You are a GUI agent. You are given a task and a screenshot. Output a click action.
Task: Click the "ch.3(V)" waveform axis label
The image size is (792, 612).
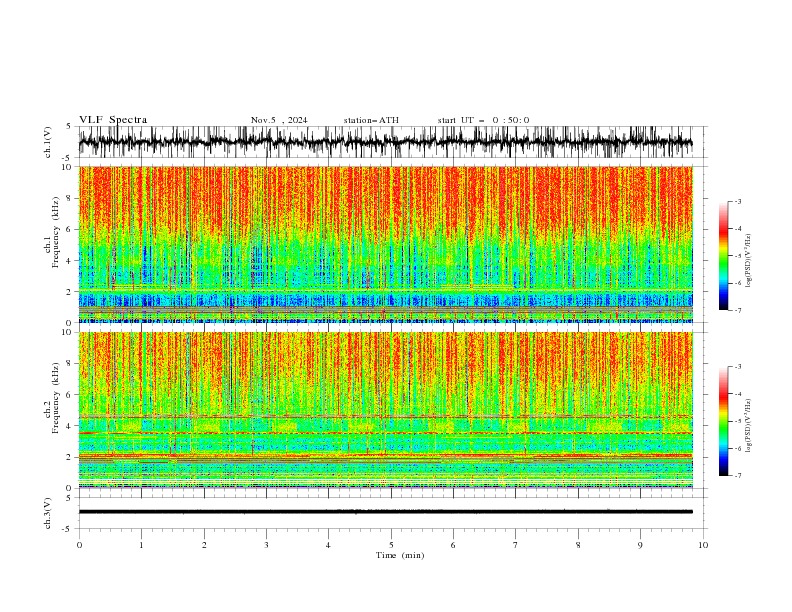(x=48, y=513)
